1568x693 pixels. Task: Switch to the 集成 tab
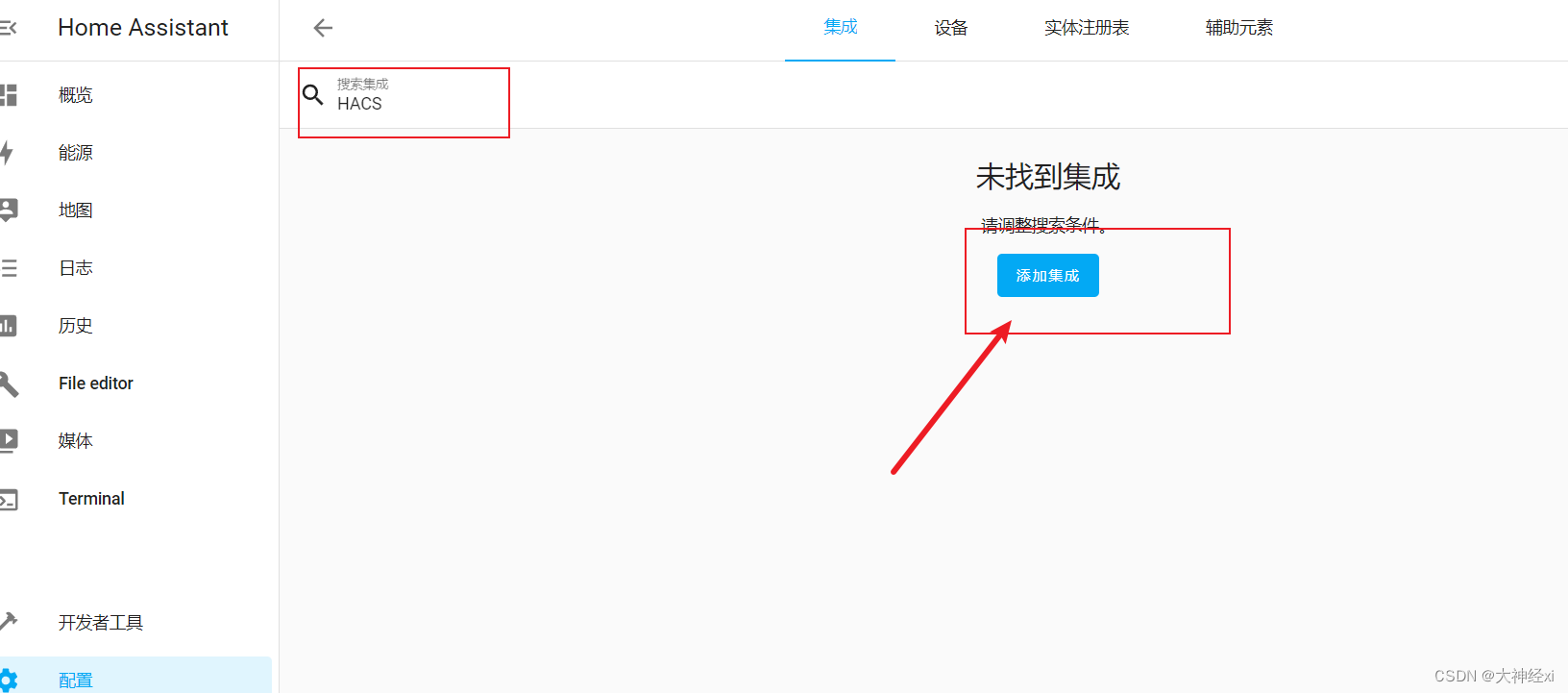point(841,28)
